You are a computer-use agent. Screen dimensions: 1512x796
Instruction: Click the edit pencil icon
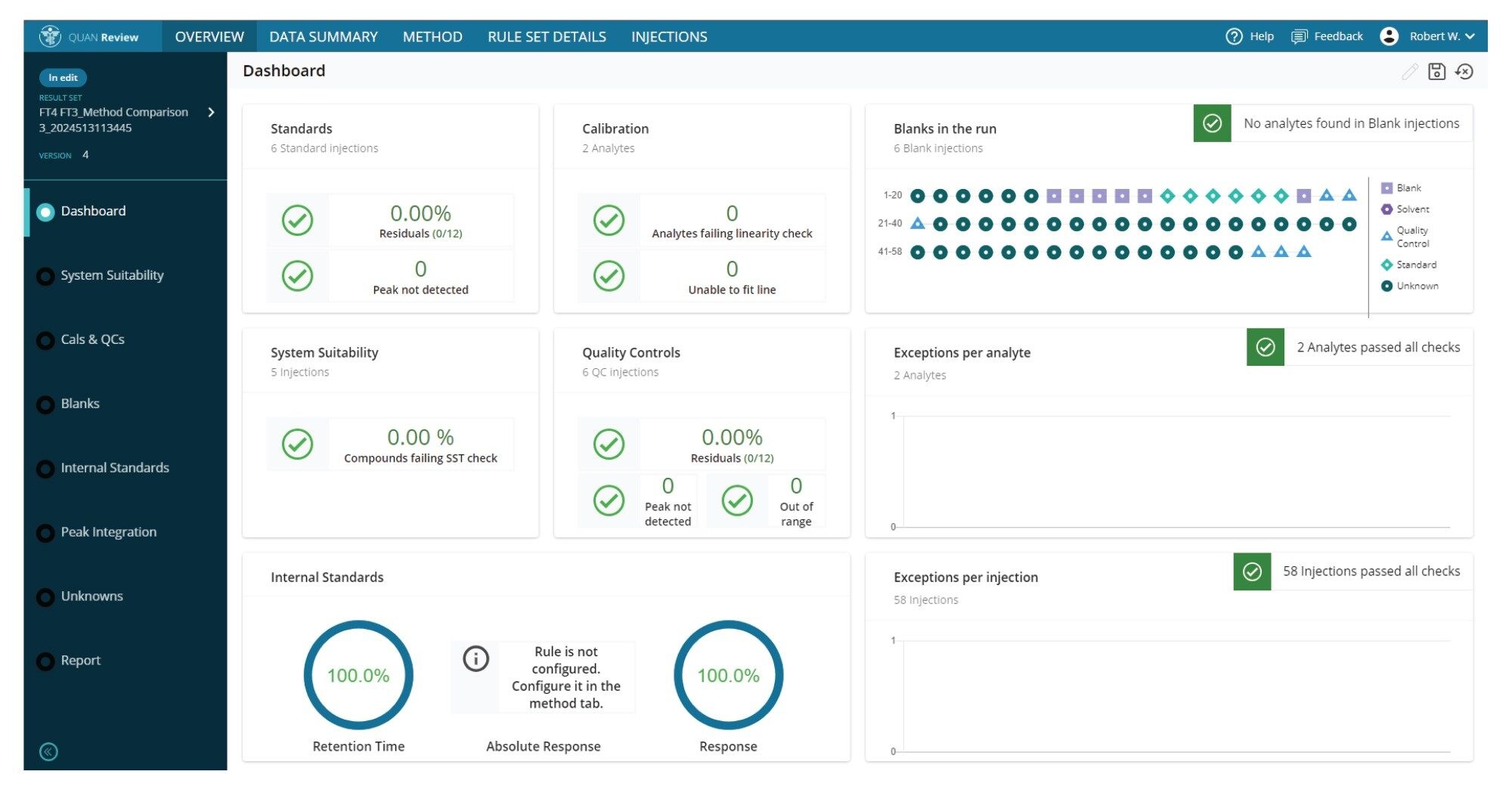click(x=1410, y=72)
